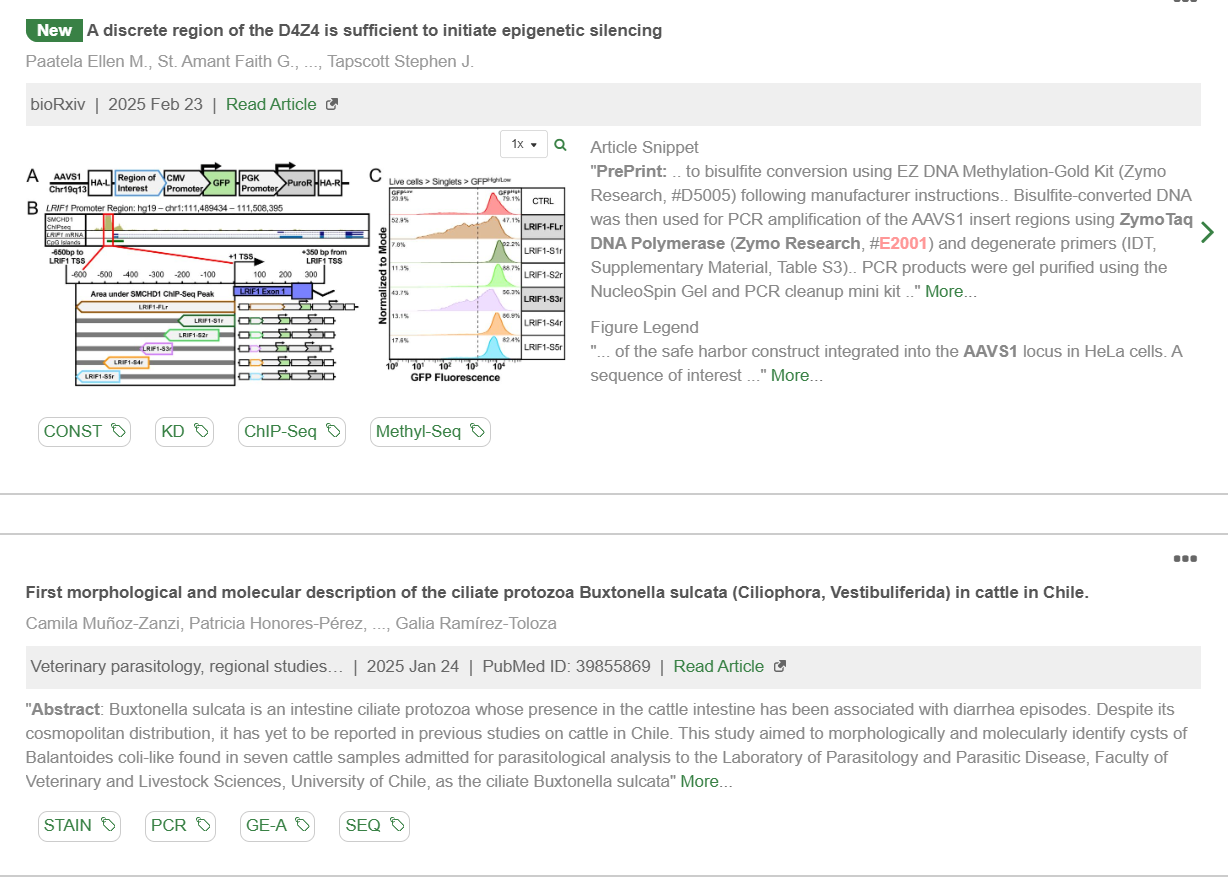
Task: Click the magnifier icon beside the zoom selector
Action: coord(560,144)
